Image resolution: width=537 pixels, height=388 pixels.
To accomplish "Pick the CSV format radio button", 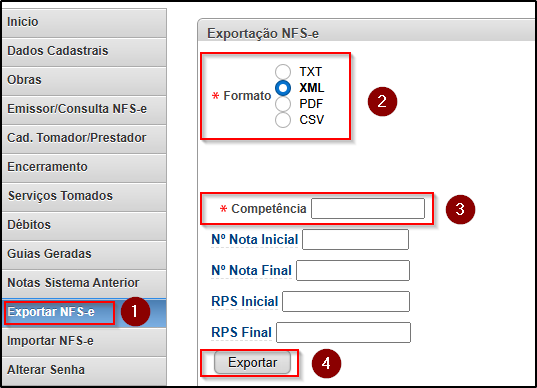I will (x=283, y=120).
